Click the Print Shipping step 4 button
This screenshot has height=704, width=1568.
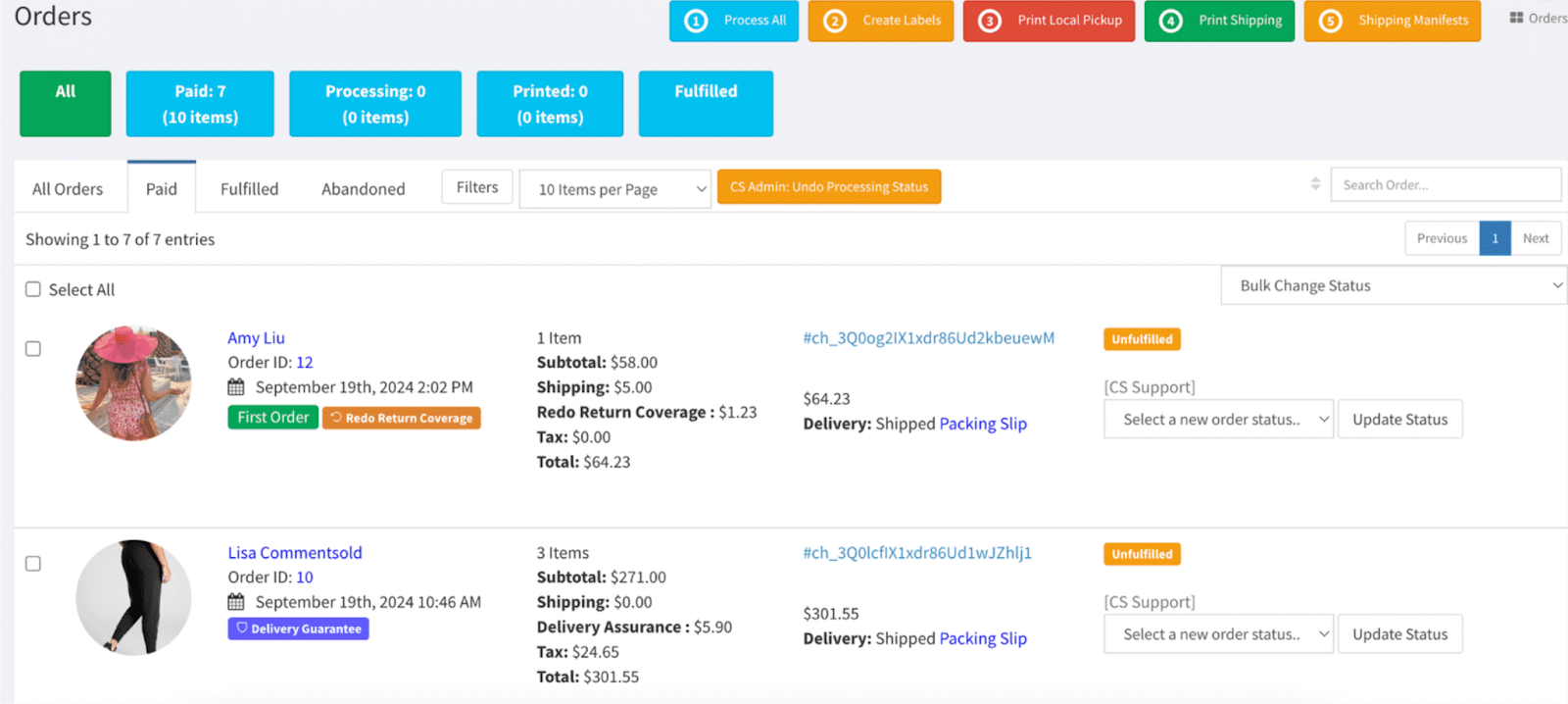(x=1219, y=21)
